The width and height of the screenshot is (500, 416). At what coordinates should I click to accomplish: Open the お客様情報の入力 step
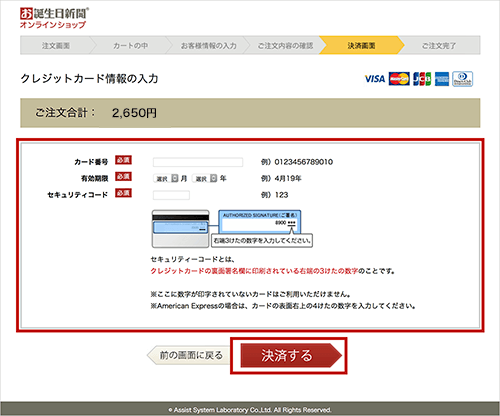(x=208, y=45)
